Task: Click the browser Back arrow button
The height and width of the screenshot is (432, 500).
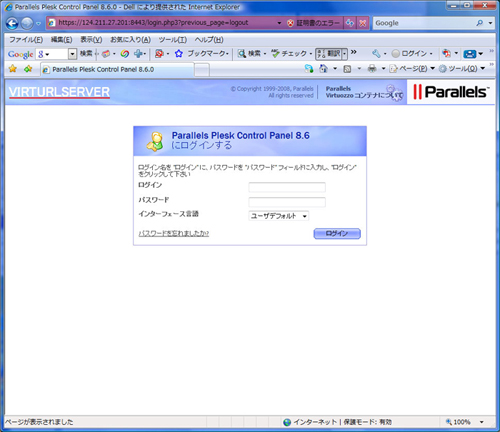Action: click(x=12, y=23)
